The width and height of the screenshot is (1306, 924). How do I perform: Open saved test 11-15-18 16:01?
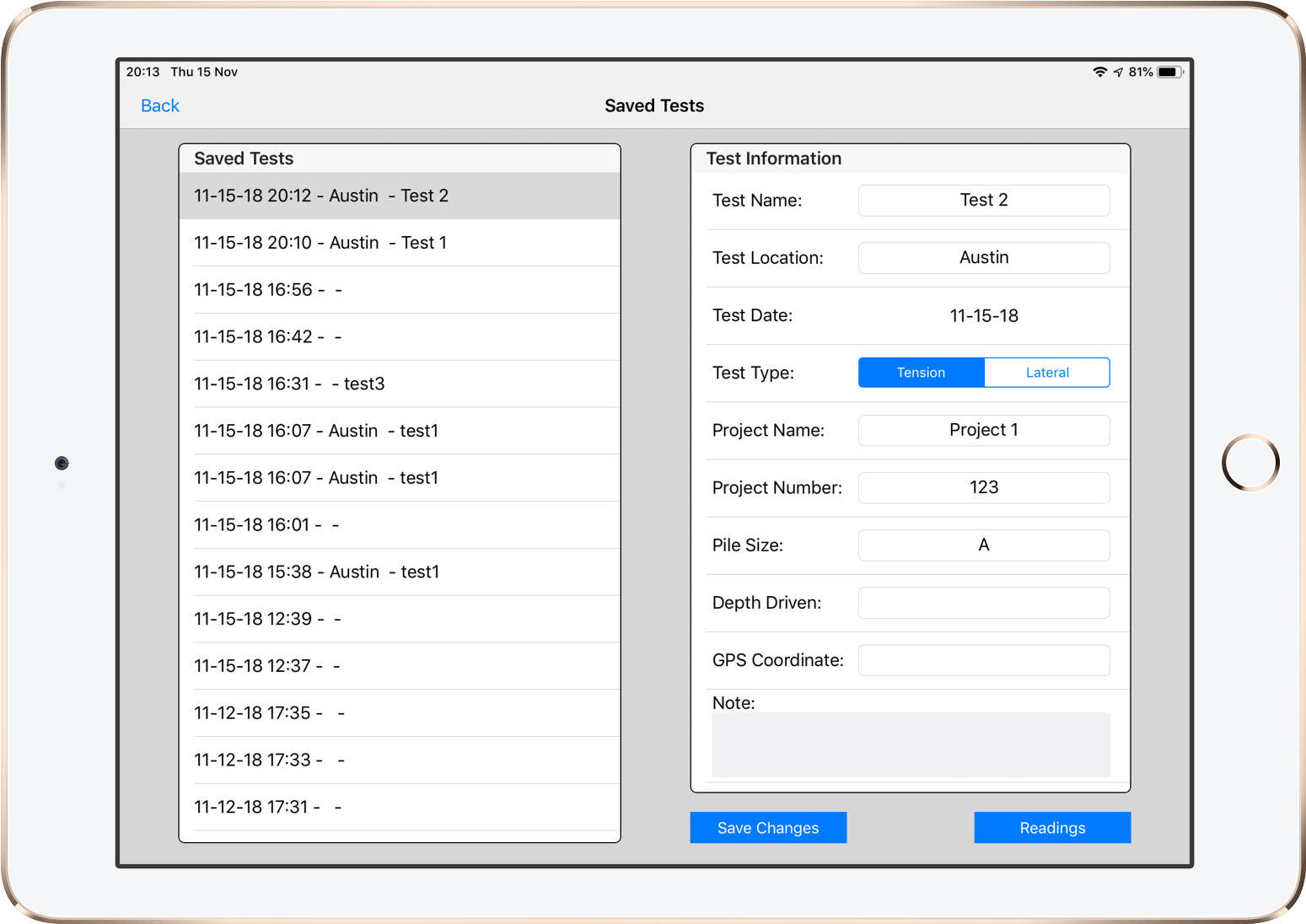pyautogui.click(x=400, y=525)
